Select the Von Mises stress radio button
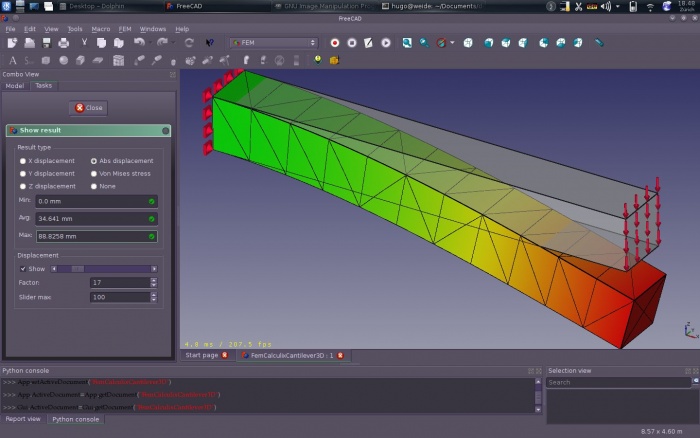The height and width of the screenshot is (438, 700). pyautogui.click(x=94, y=174)
